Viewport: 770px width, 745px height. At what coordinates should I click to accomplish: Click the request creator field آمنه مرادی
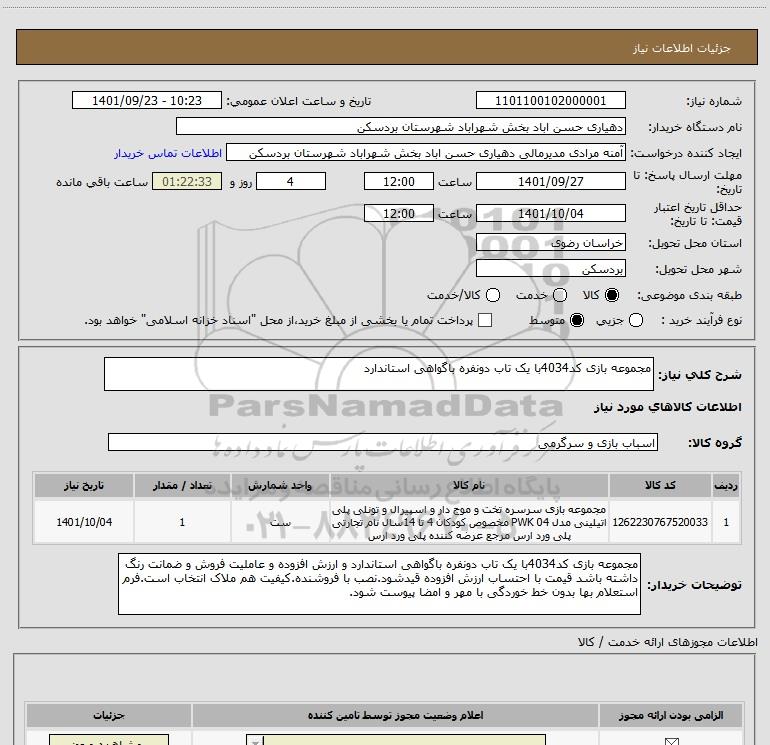pos(426,153)
